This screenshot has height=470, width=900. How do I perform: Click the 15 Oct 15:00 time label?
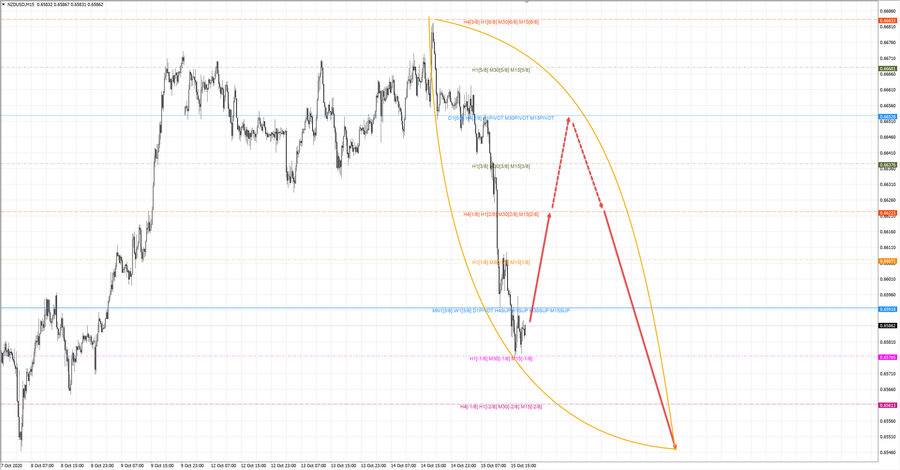[x=523, y=465]
